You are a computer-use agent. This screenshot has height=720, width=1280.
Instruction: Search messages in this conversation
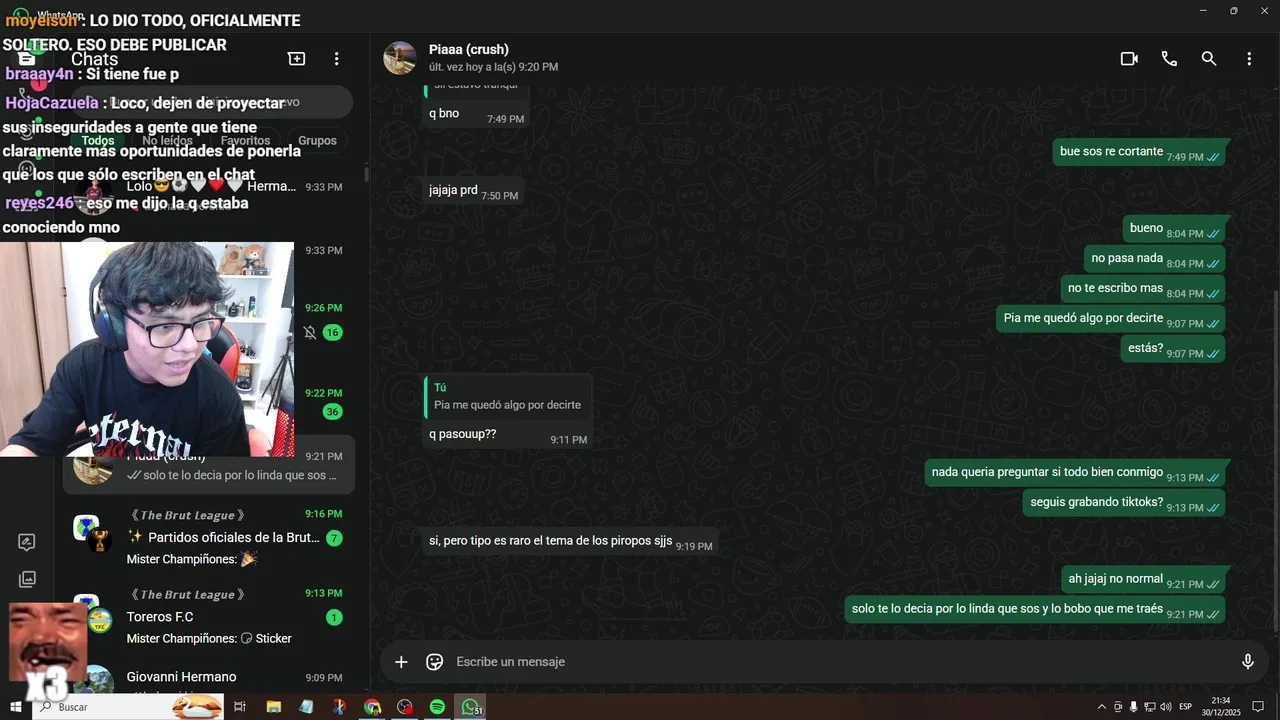point(1209,59)
